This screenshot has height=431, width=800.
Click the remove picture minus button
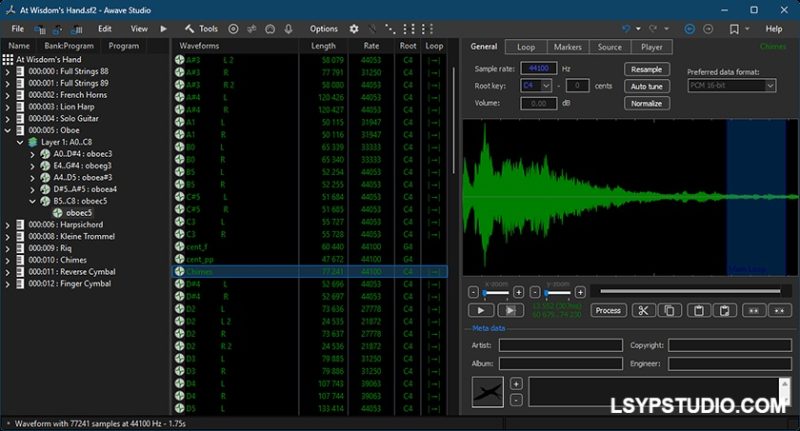(516, 400)
